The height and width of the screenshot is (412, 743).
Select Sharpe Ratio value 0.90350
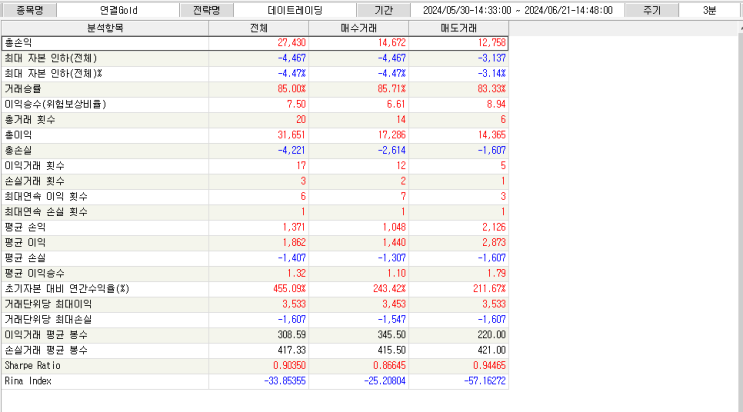point(290,366)
